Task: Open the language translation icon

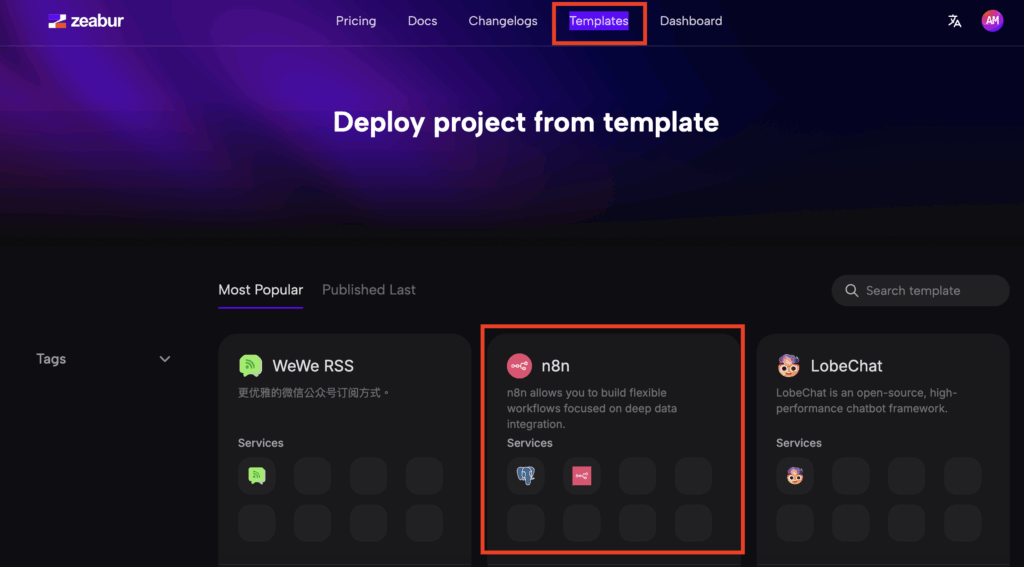Action: 955,21
